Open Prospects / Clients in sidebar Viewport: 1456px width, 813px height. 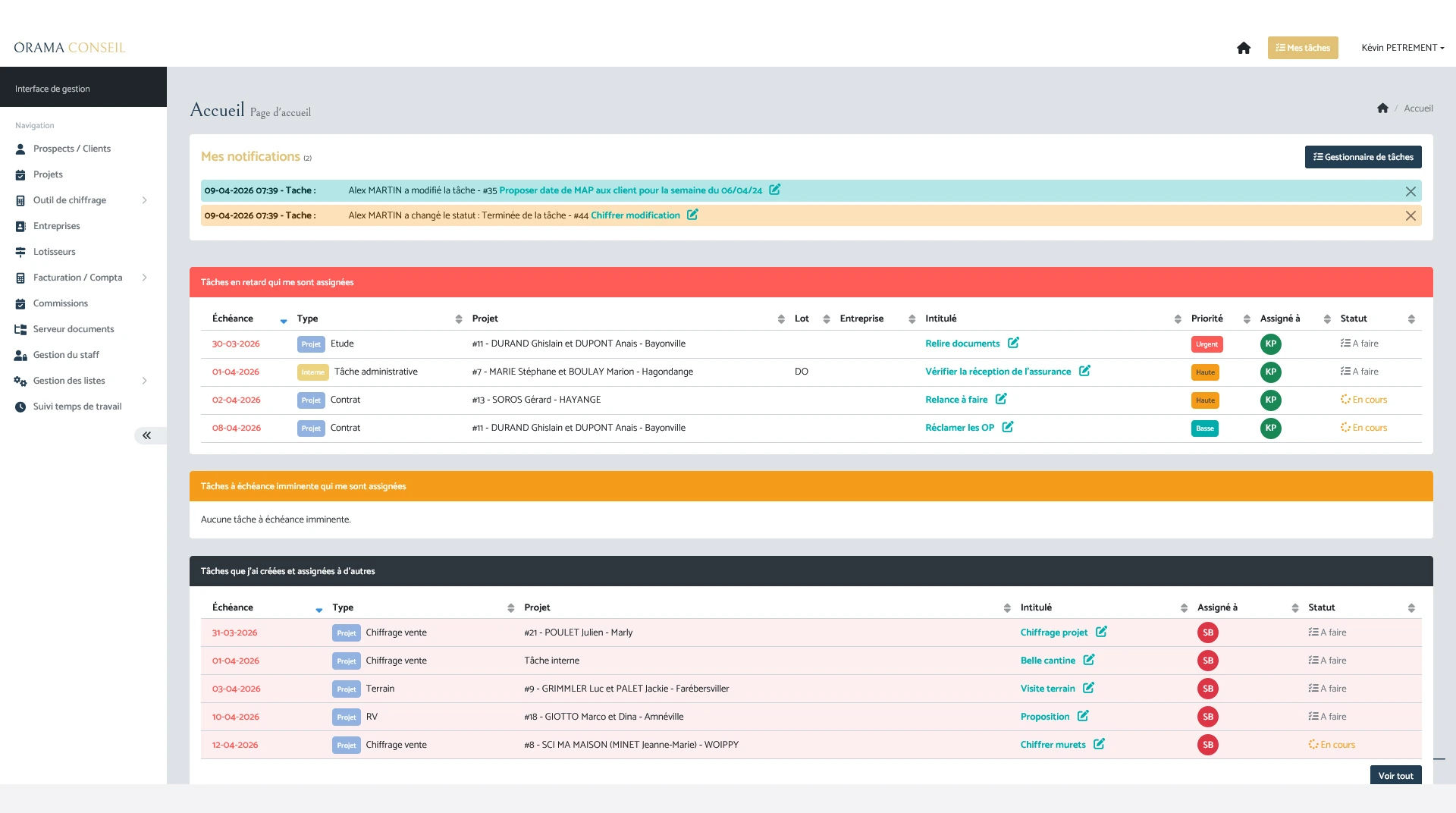point(72,149)
